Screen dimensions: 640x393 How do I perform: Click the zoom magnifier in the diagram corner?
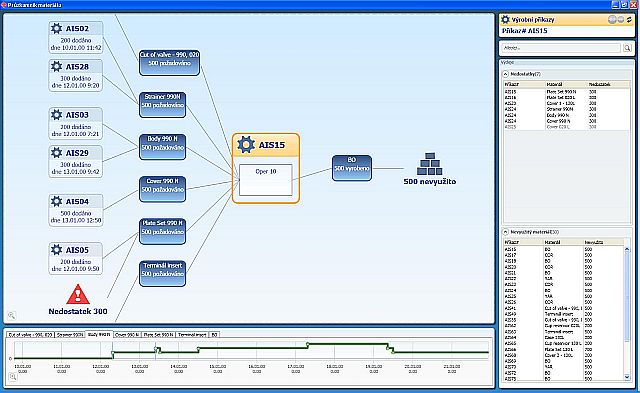coord(12,315)
